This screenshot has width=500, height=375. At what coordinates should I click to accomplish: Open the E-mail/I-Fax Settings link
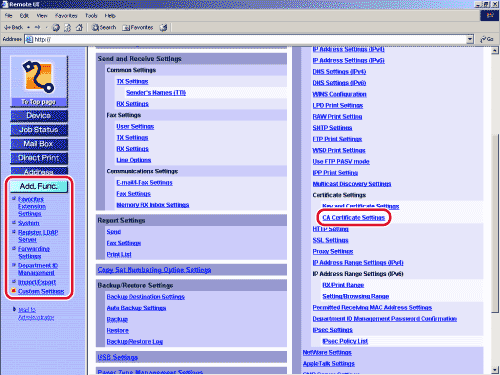pyautogui.click(x=144, y=183)
